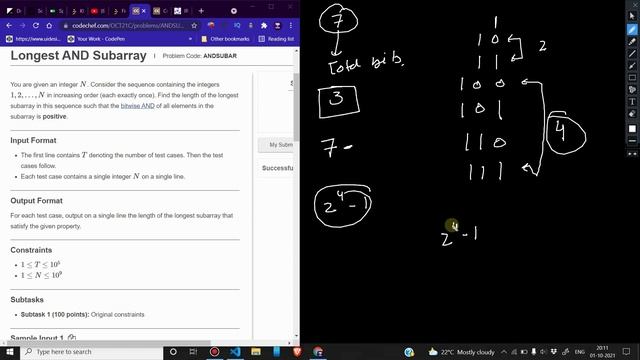640x360 pixels.
Task: Open the screen recorder taskbar icon
Action: [214, 352]
